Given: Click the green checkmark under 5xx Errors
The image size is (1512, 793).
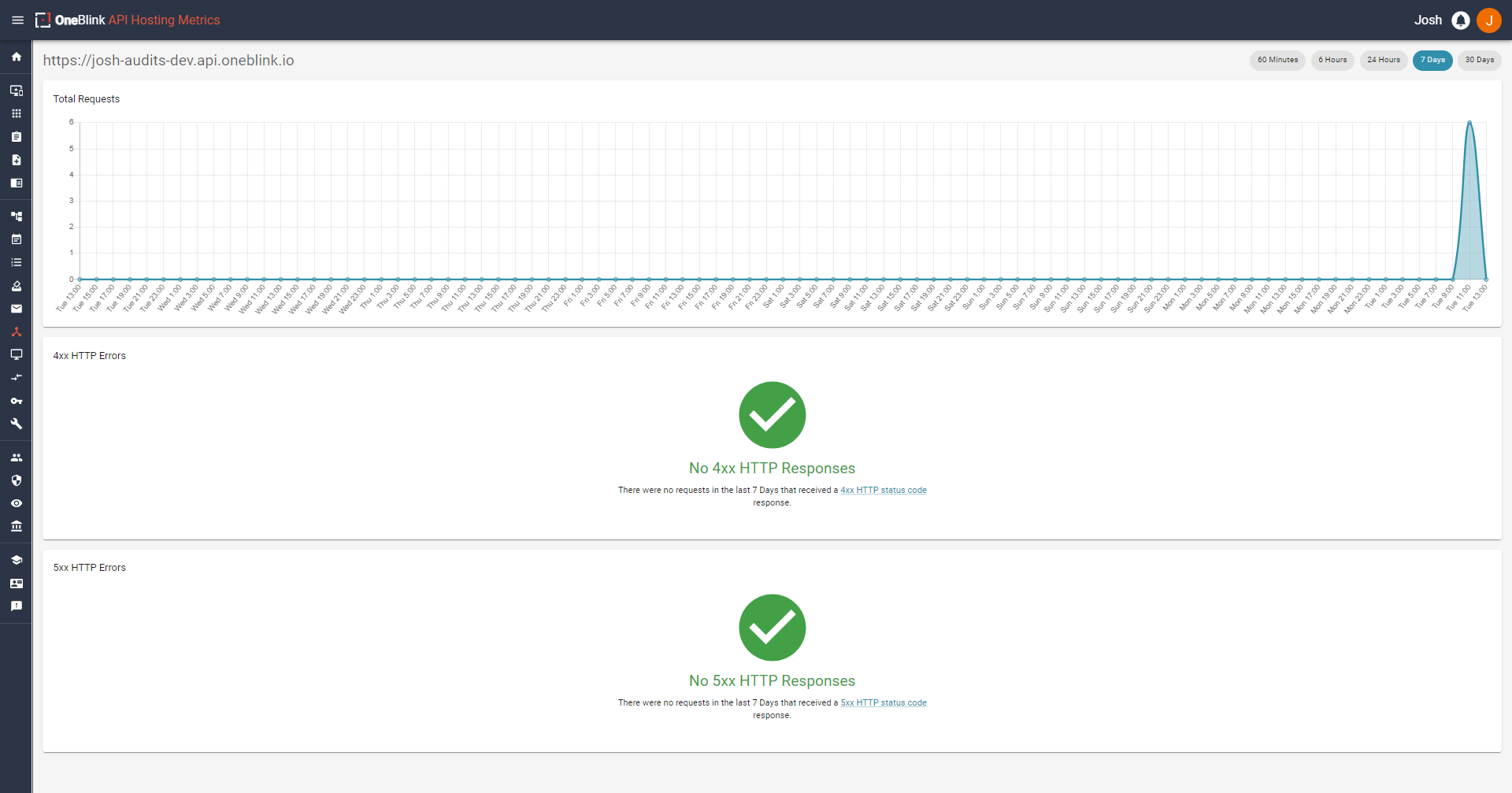Looking at the screenshot, I should pyautogui.click(x=772, y=628).
